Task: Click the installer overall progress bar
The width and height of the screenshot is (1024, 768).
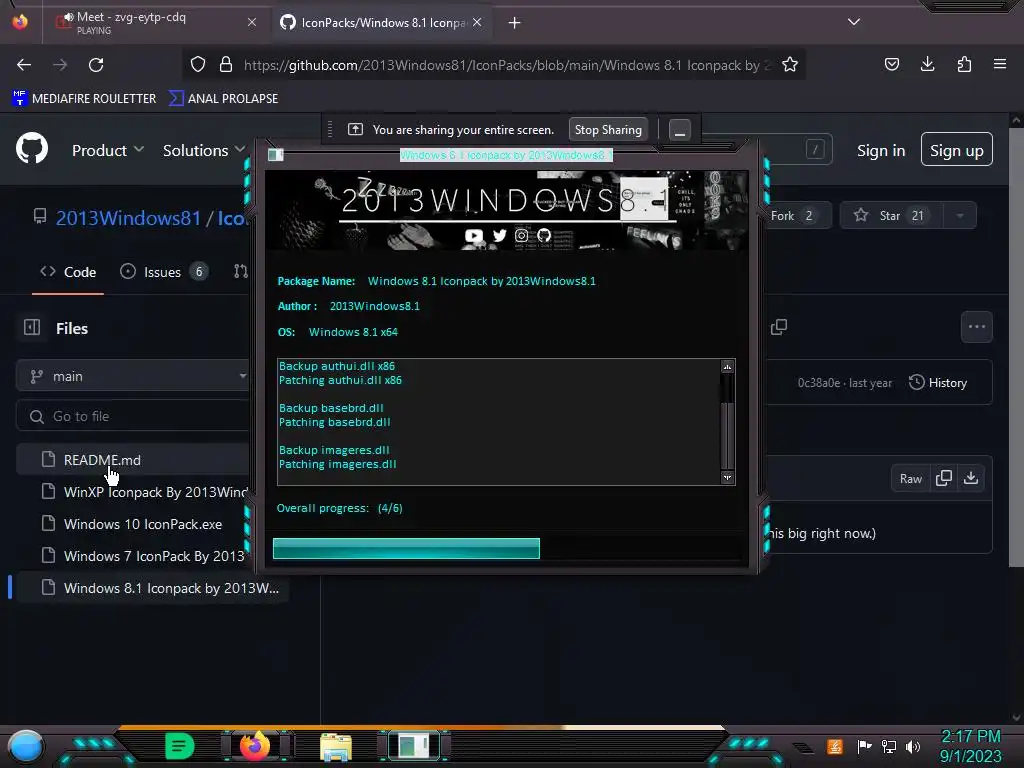Action: (x=507, y=549)
